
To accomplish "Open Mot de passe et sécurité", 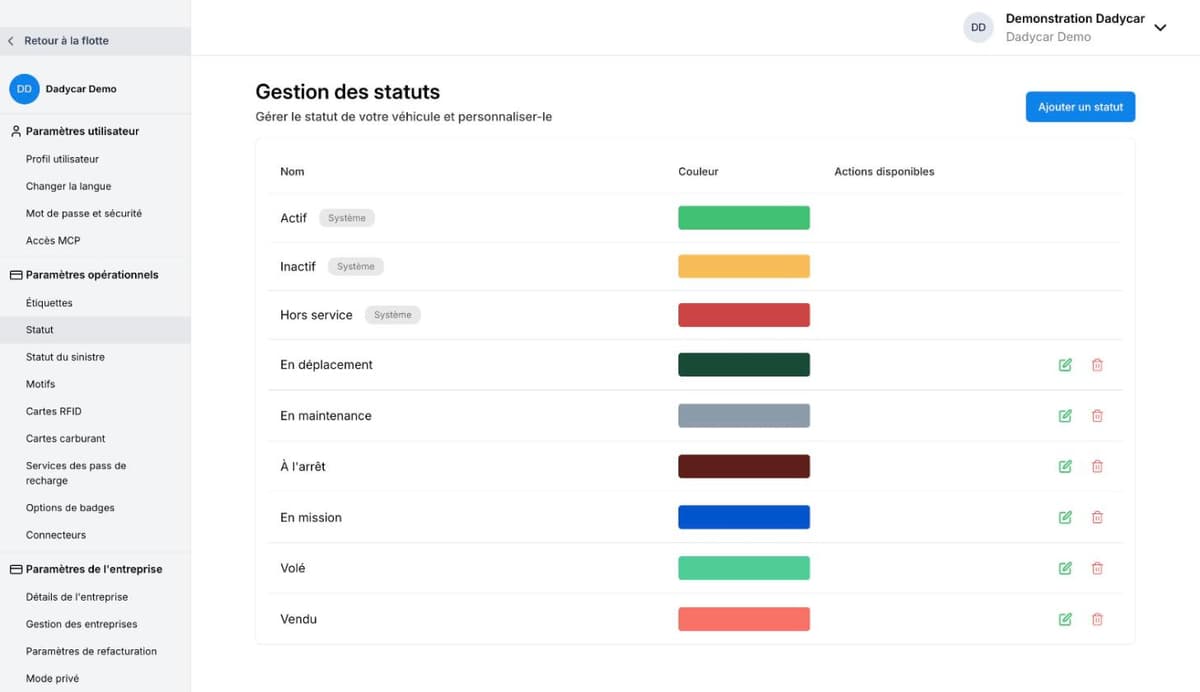I will coord(84,213).
